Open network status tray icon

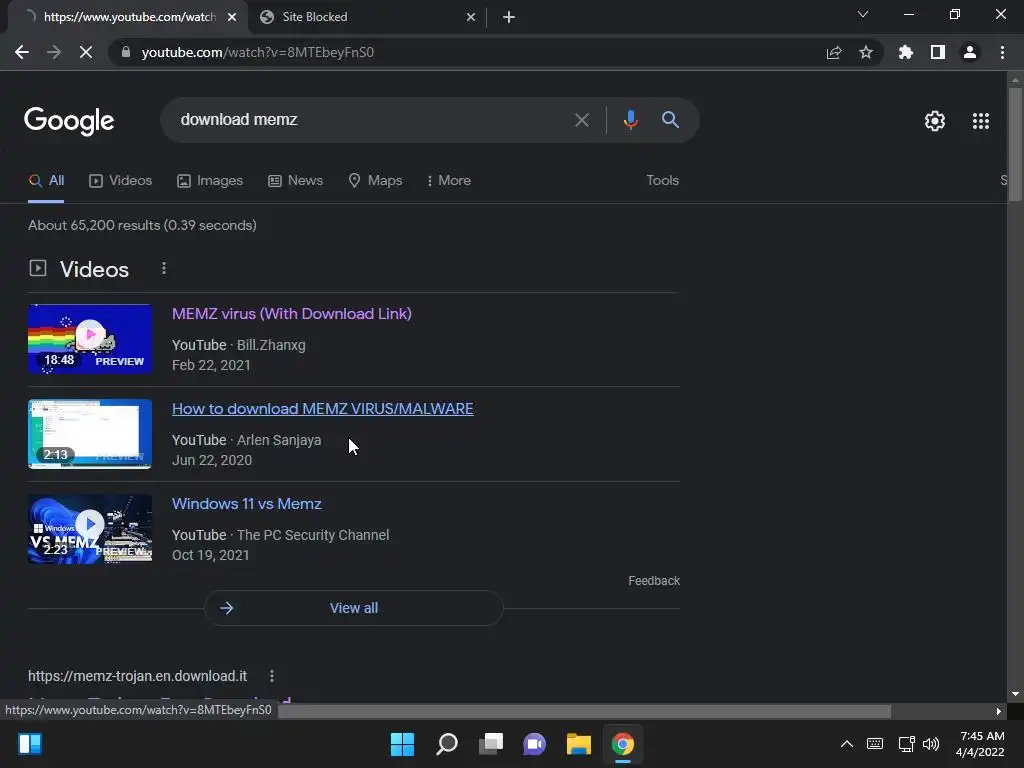[906, 744]
